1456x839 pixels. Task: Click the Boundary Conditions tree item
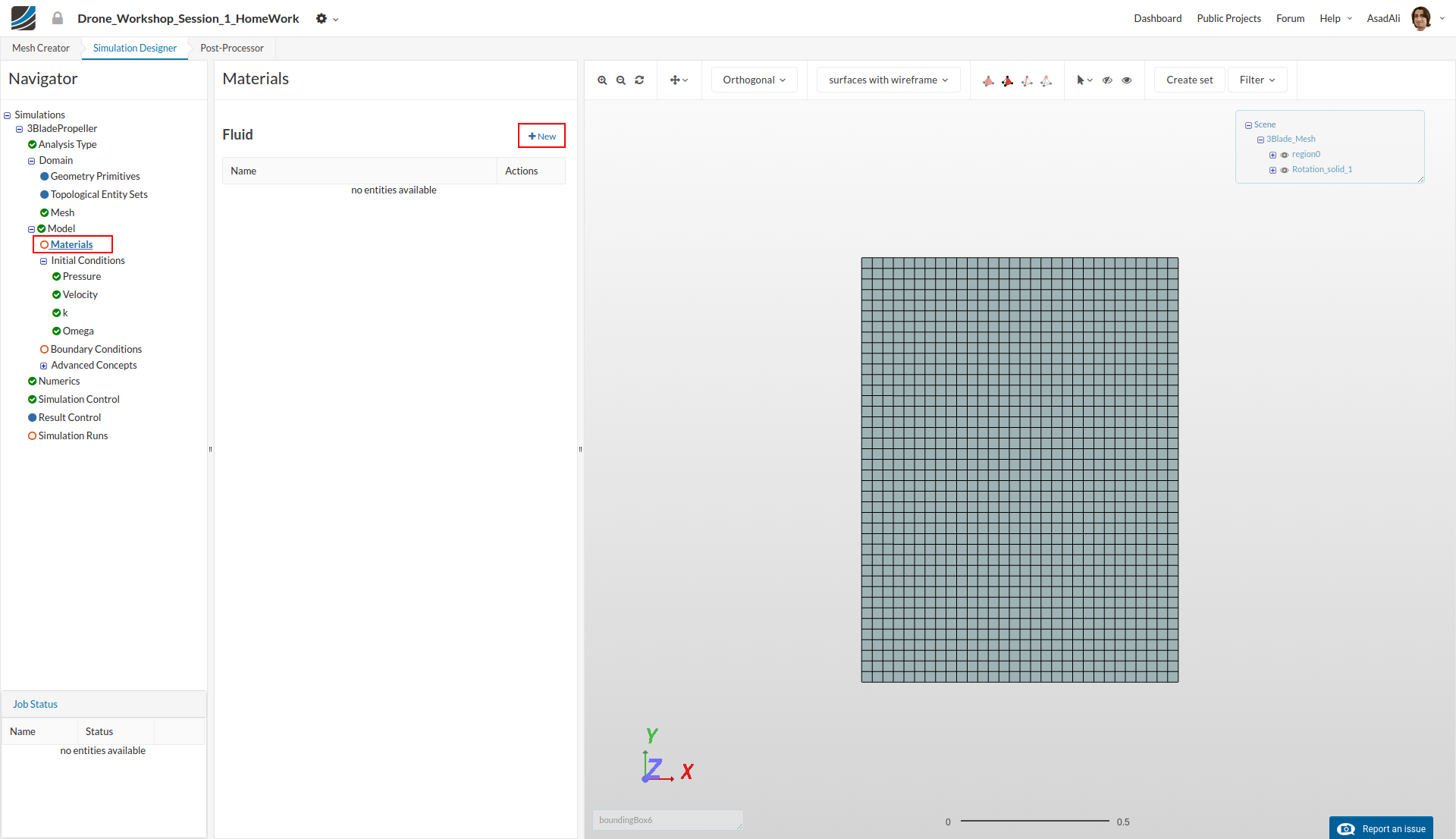(96, 349)
